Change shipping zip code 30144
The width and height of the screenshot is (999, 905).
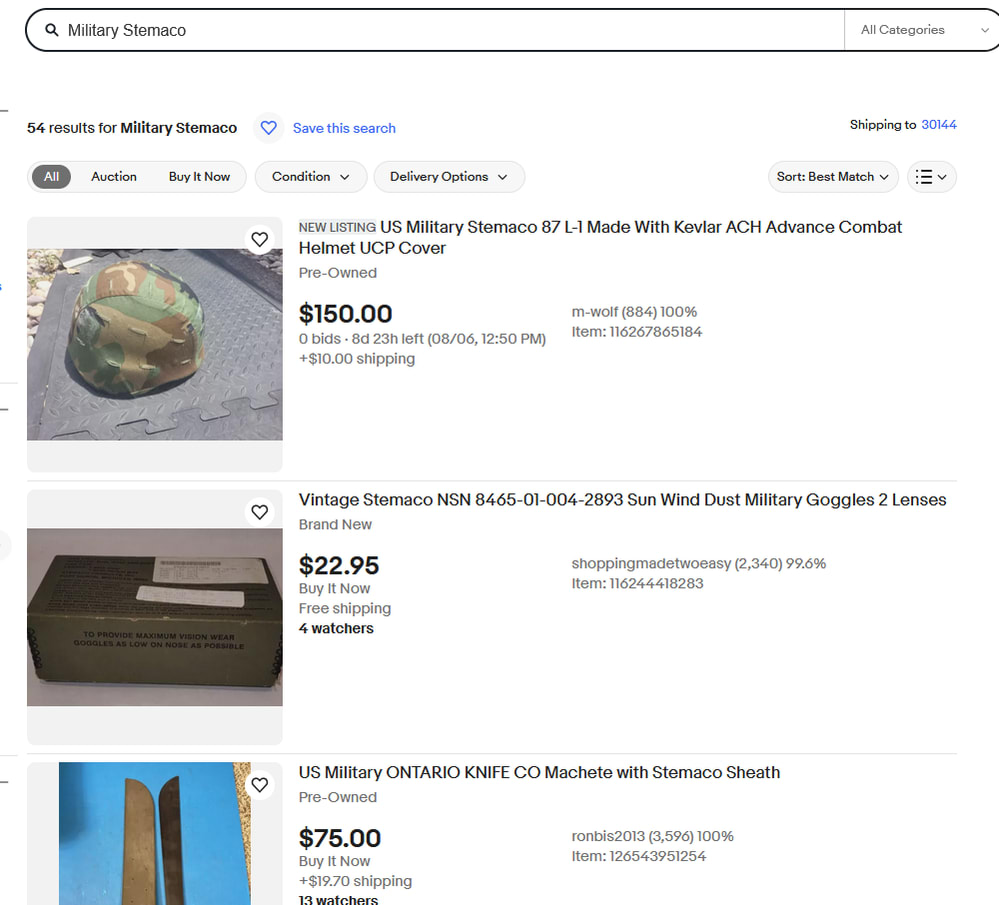click(x=938, y=124)
